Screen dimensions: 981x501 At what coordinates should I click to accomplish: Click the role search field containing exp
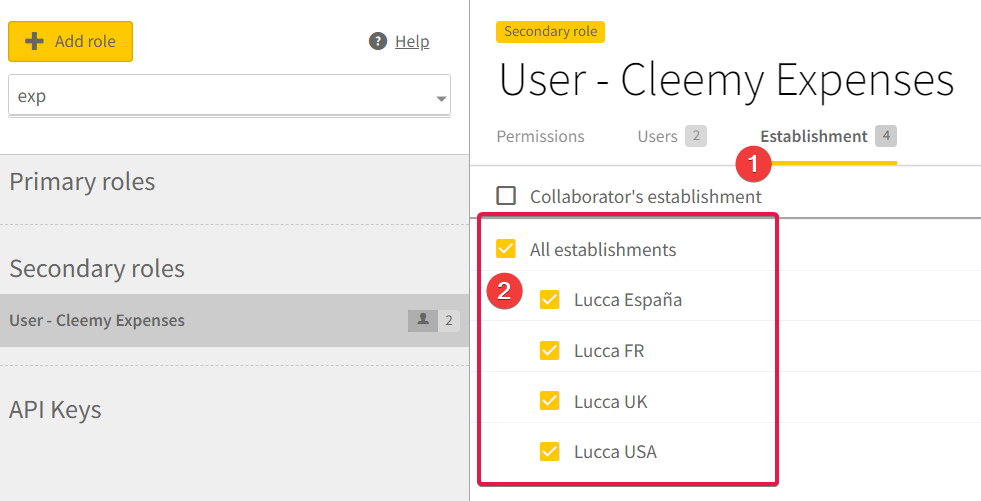click(x=229, y=96)
